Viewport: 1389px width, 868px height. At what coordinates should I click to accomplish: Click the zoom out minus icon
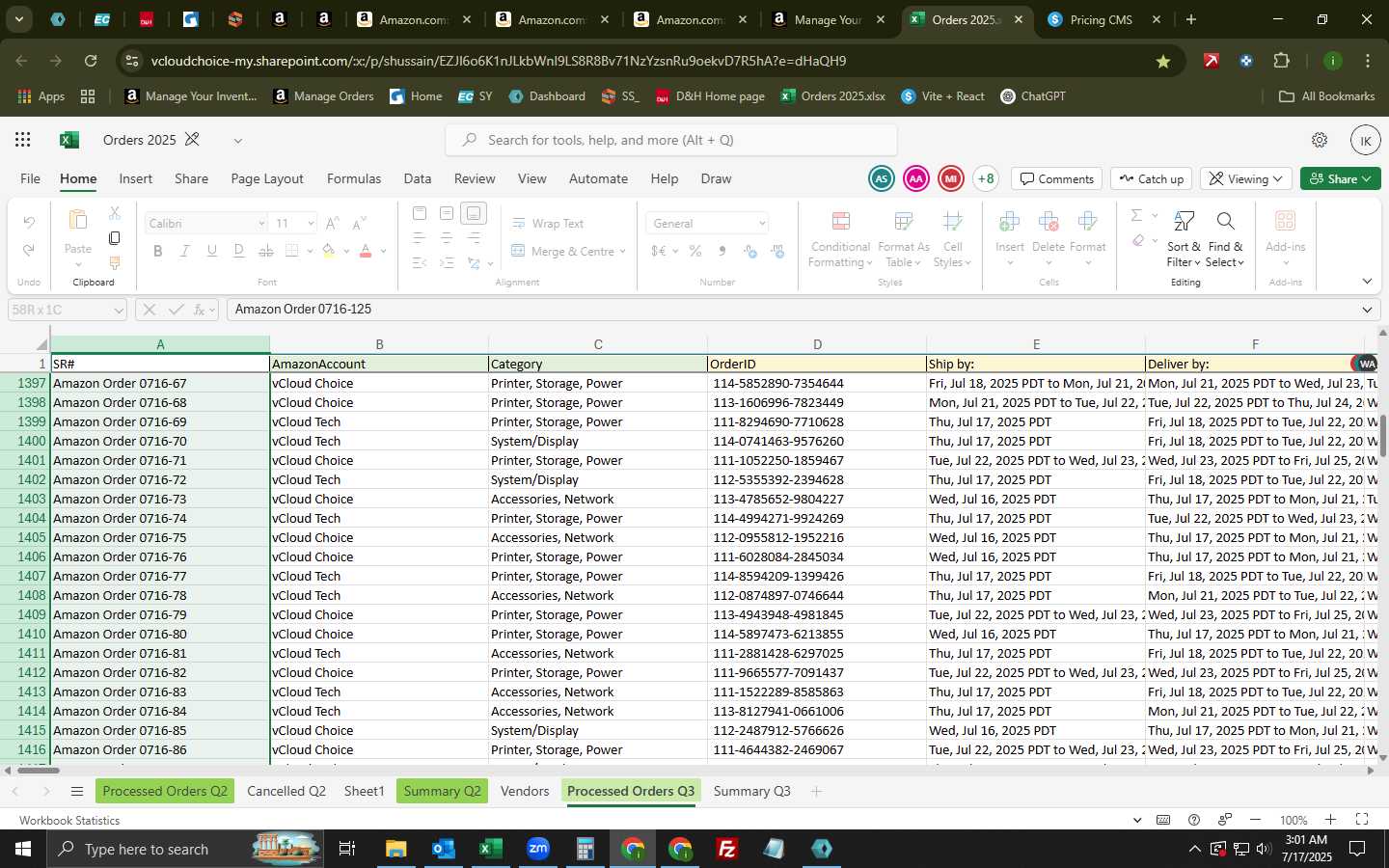click(1255, 820)
